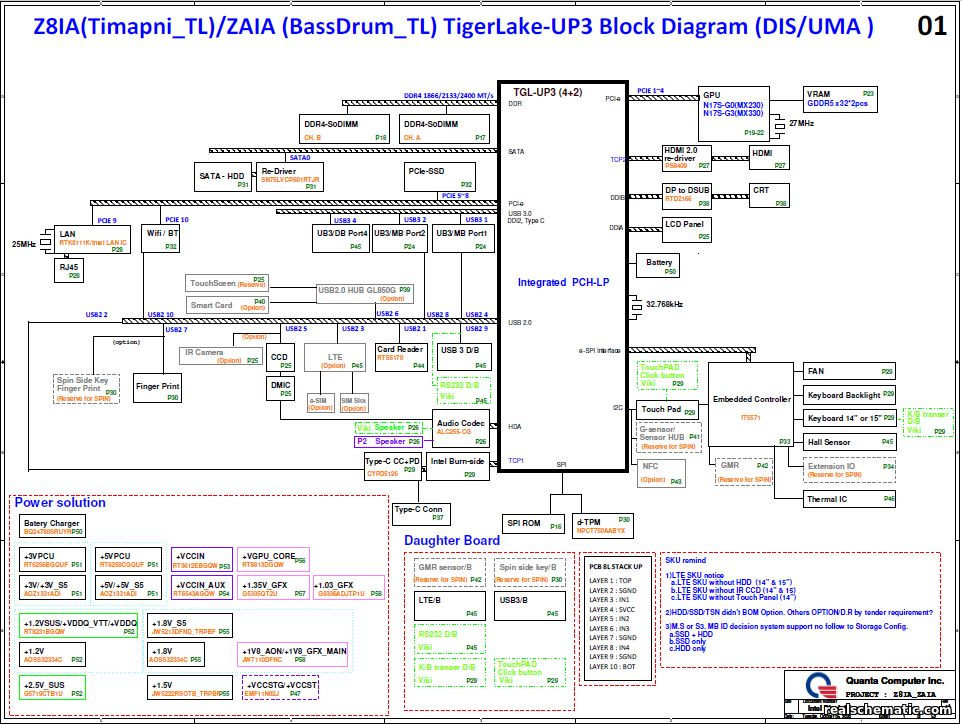Click the FAN block
962x725 pixels.
(850, 371)
